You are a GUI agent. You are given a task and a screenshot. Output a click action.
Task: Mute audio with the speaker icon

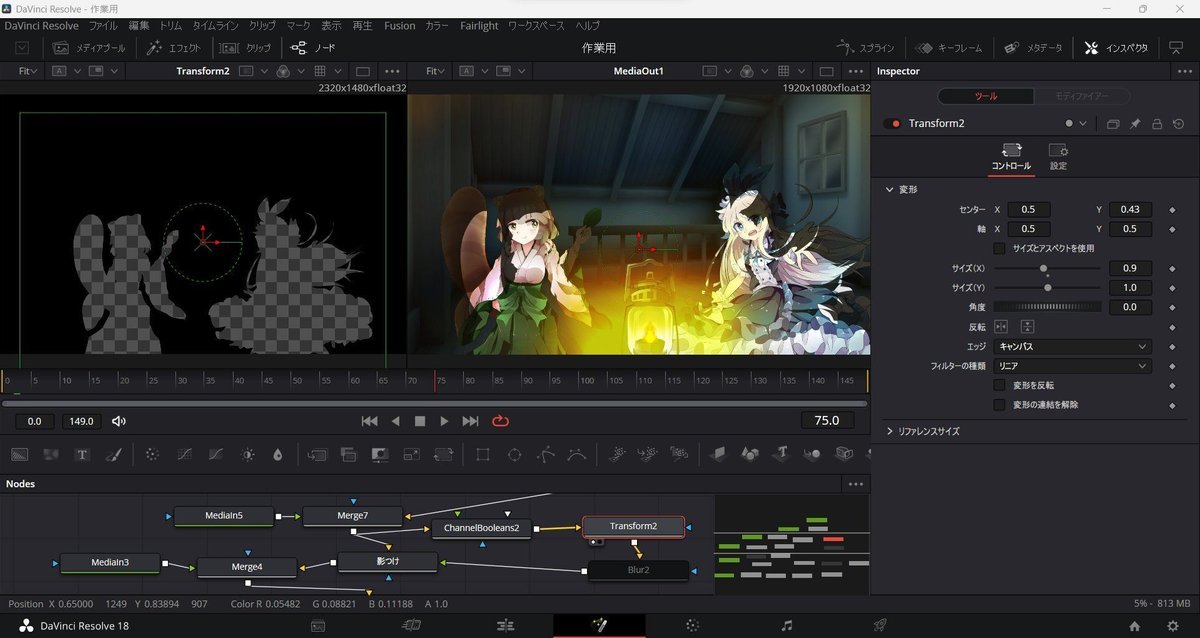(x=119, y=421)
